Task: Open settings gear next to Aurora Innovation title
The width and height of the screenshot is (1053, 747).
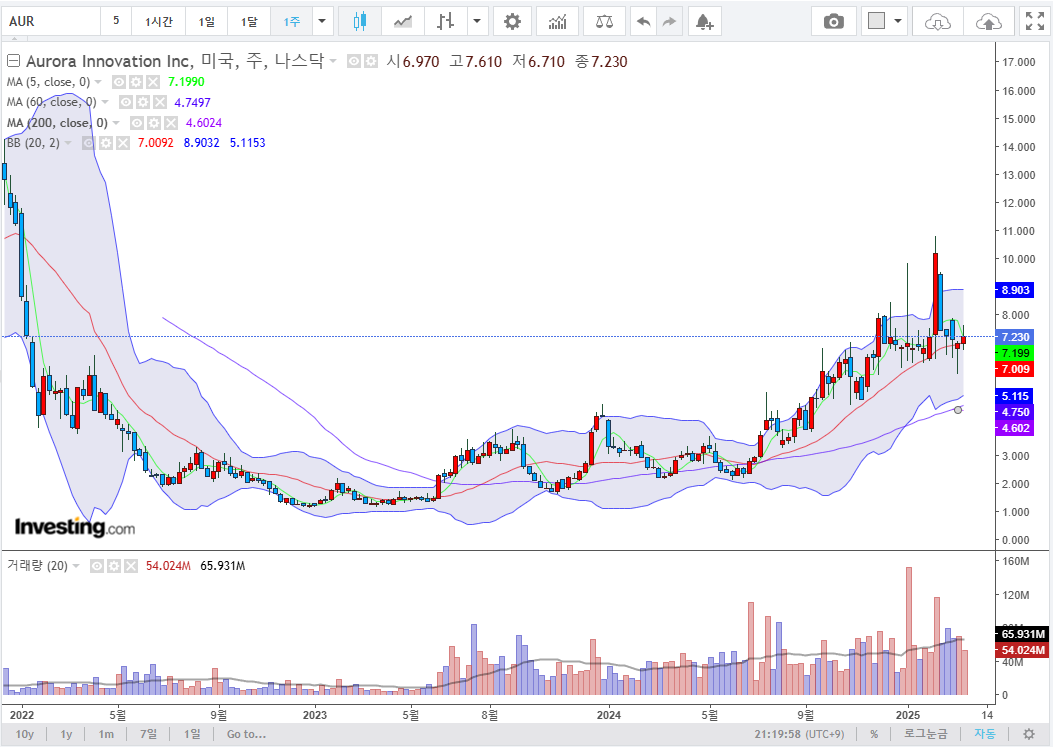Action: point(371,61)
